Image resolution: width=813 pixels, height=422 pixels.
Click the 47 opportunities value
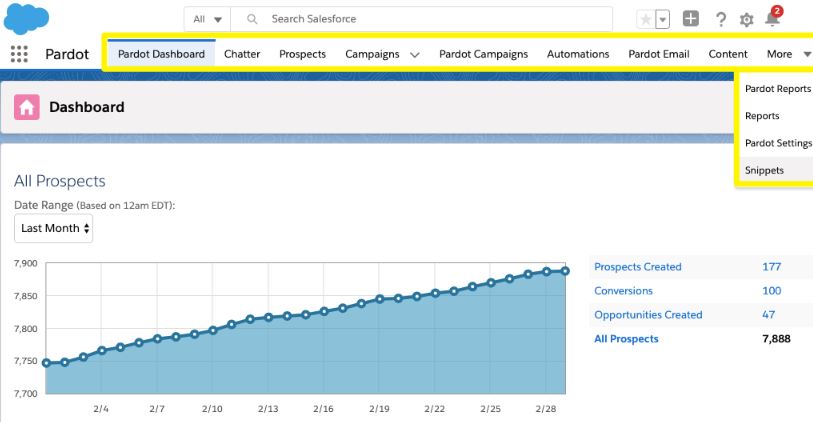768,315
